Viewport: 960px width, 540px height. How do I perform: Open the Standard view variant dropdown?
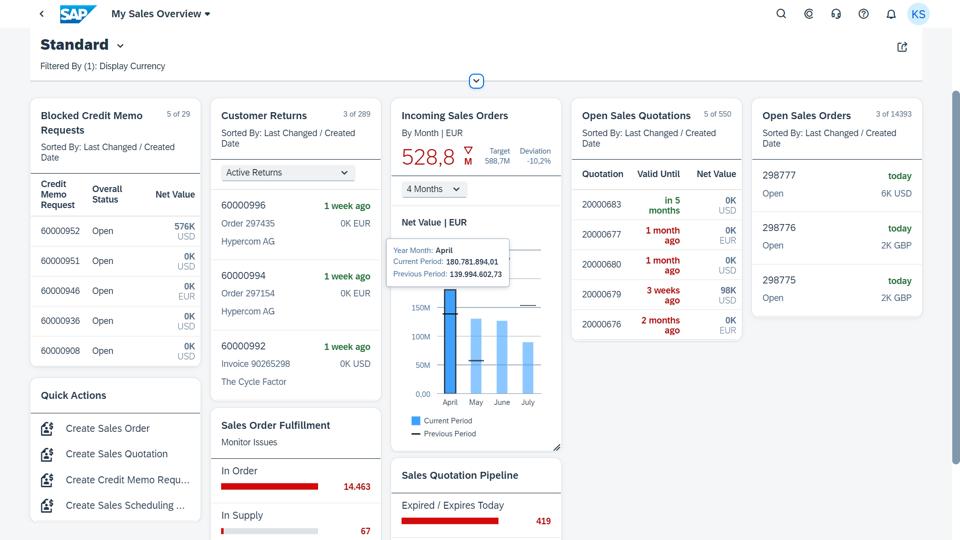tap(120, 46)
